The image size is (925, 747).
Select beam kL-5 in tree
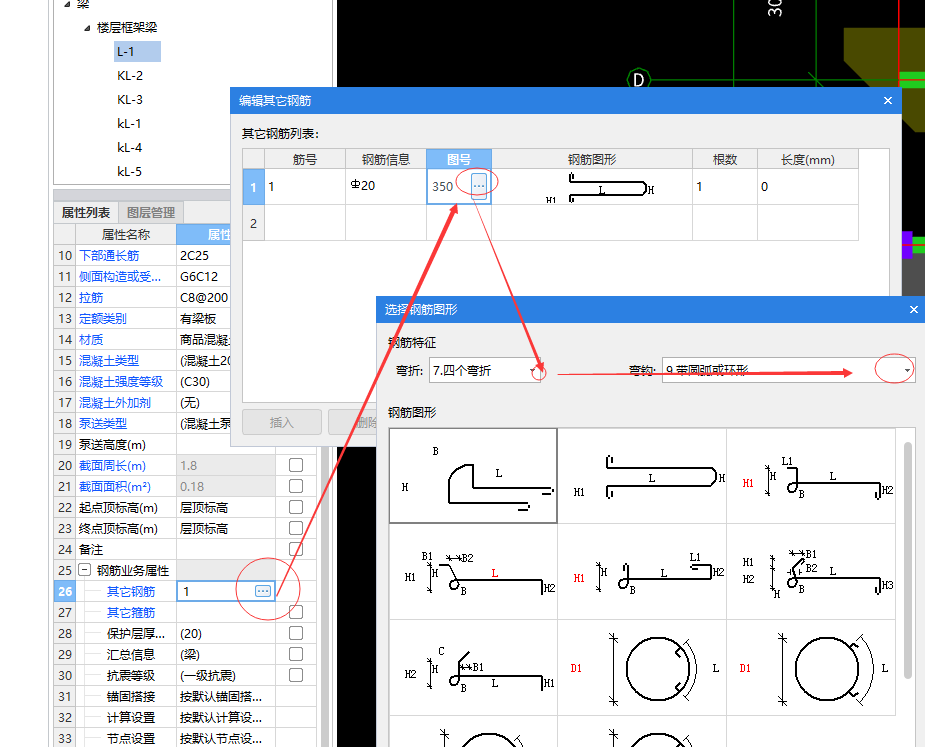129,172
